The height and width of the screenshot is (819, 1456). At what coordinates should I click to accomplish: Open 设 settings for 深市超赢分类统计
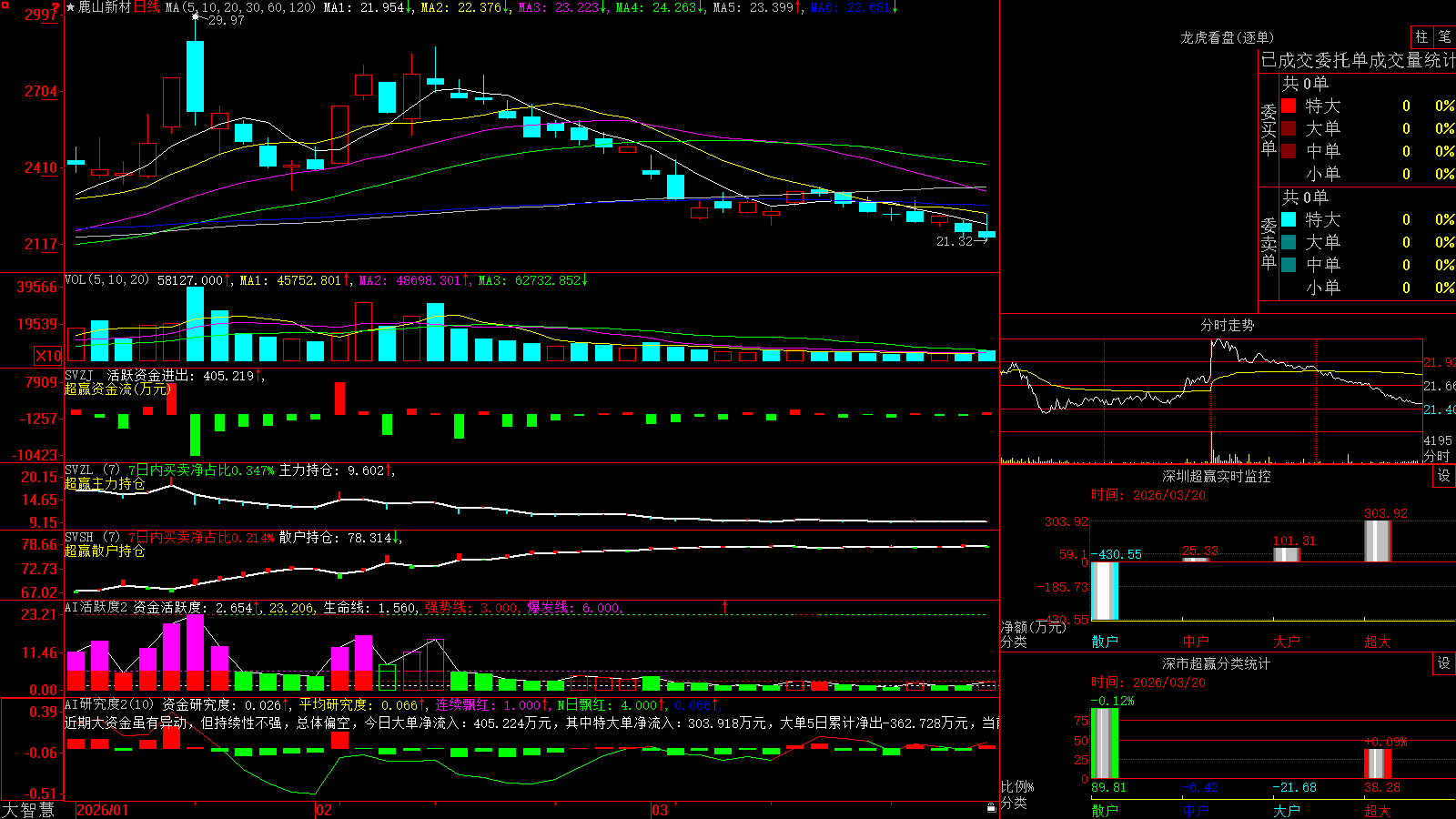(1443, 663)
